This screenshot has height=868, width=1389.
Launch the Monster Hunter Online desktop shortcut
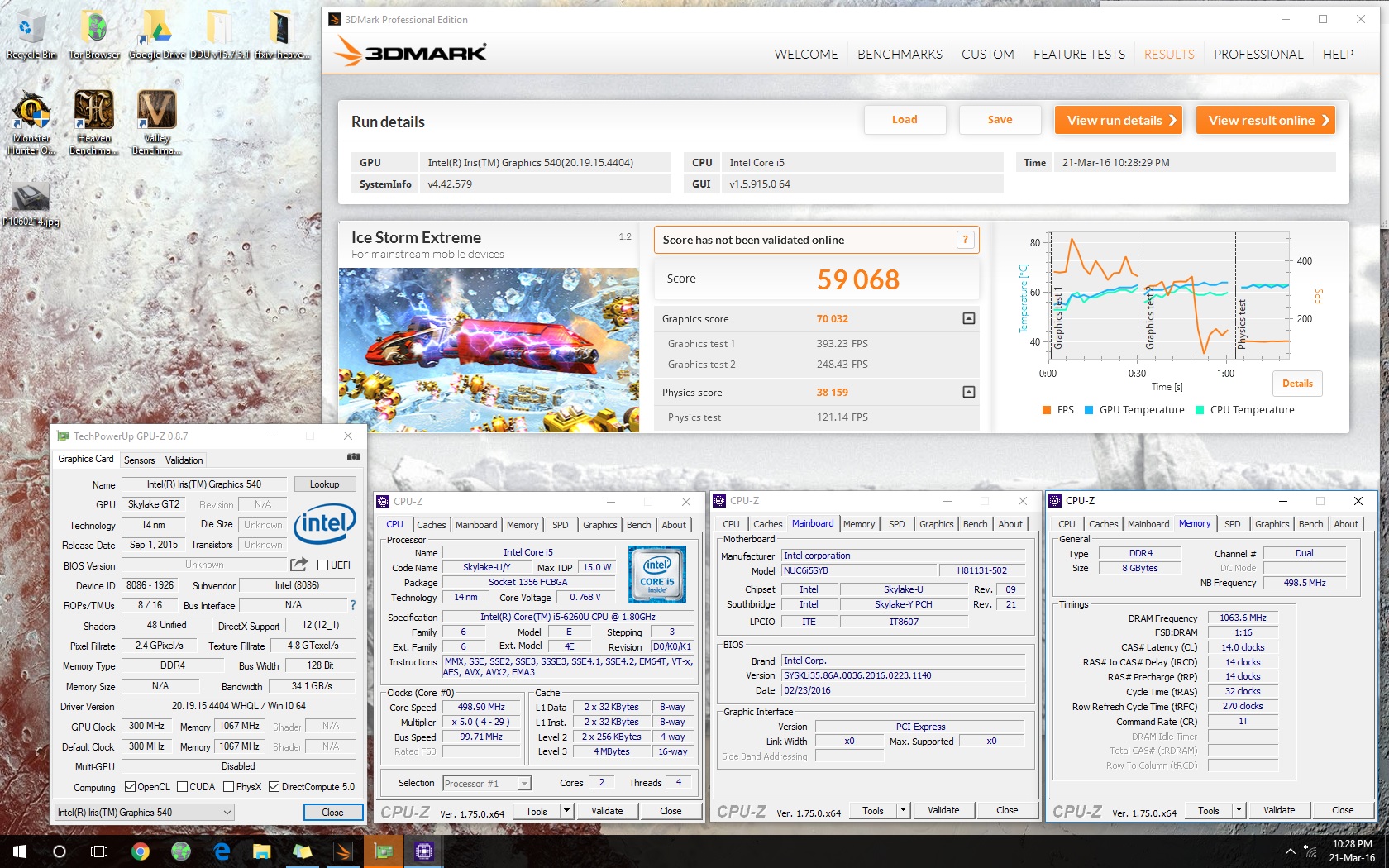pos(31,122)
